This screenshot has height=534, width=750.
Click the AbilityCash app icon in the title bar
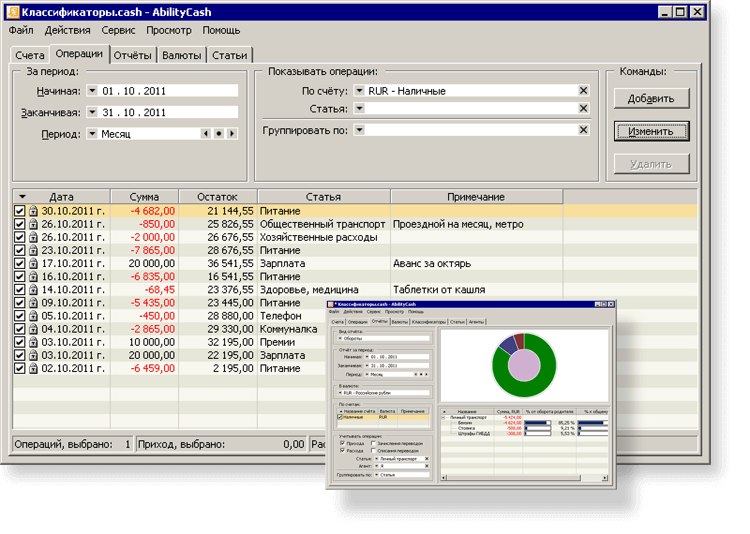tap(12, 12)
